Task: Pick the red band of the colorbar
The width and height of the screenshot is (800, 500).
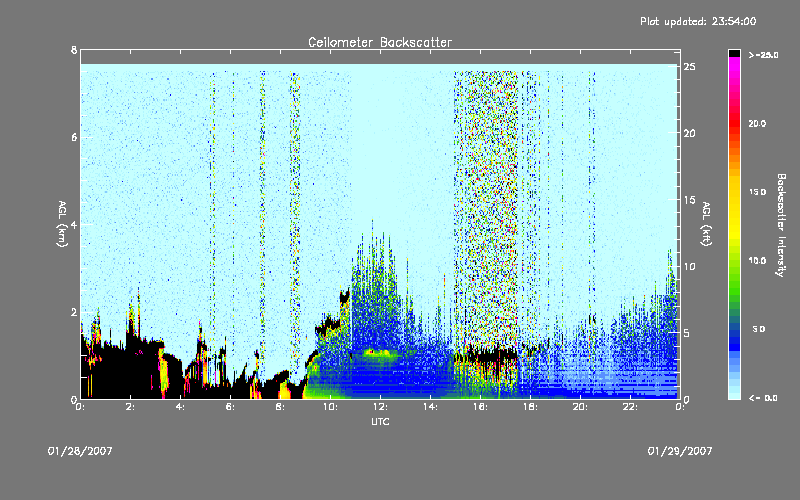Action: [x=734, y=125]
